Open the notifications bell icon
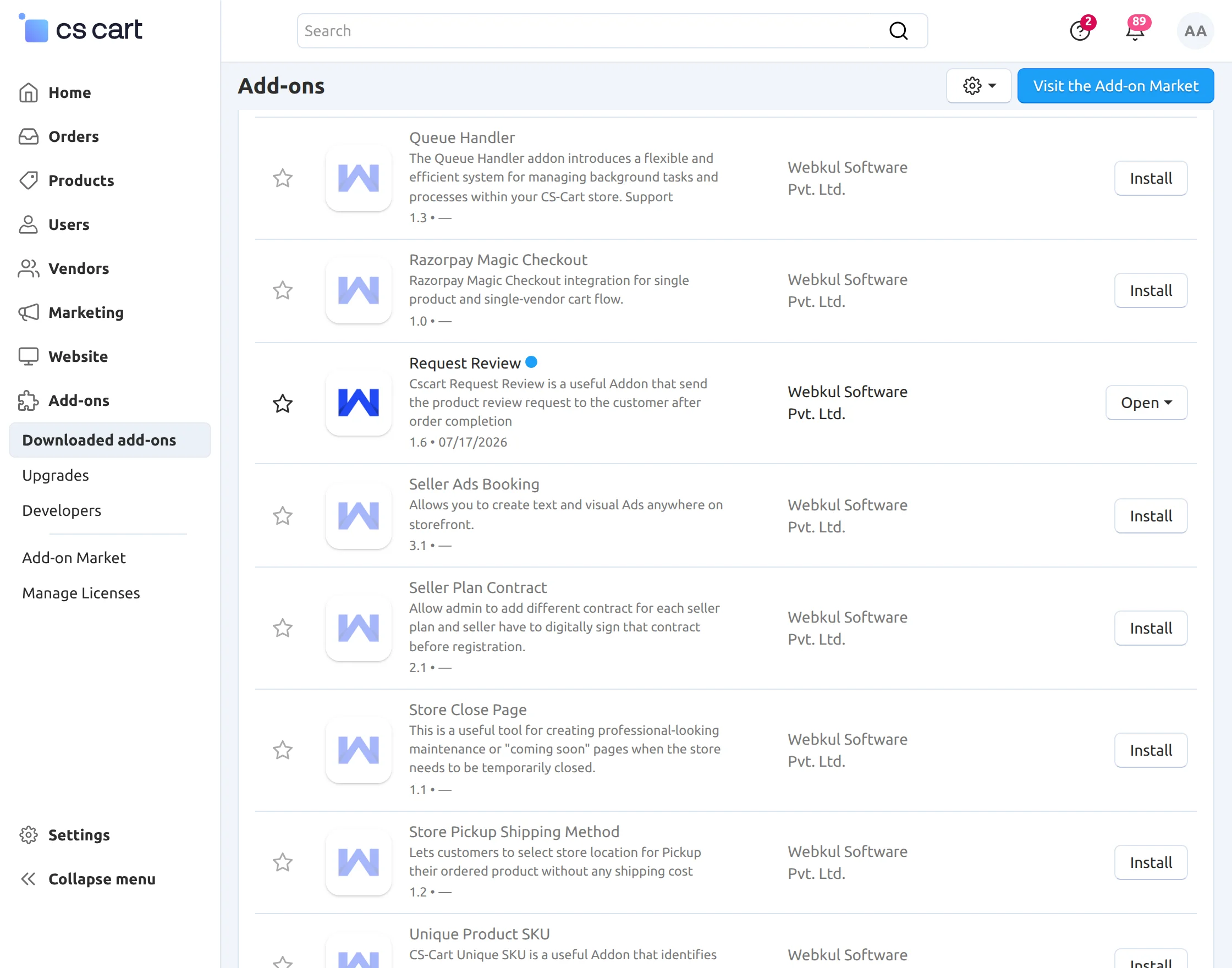 (1135, 31)
